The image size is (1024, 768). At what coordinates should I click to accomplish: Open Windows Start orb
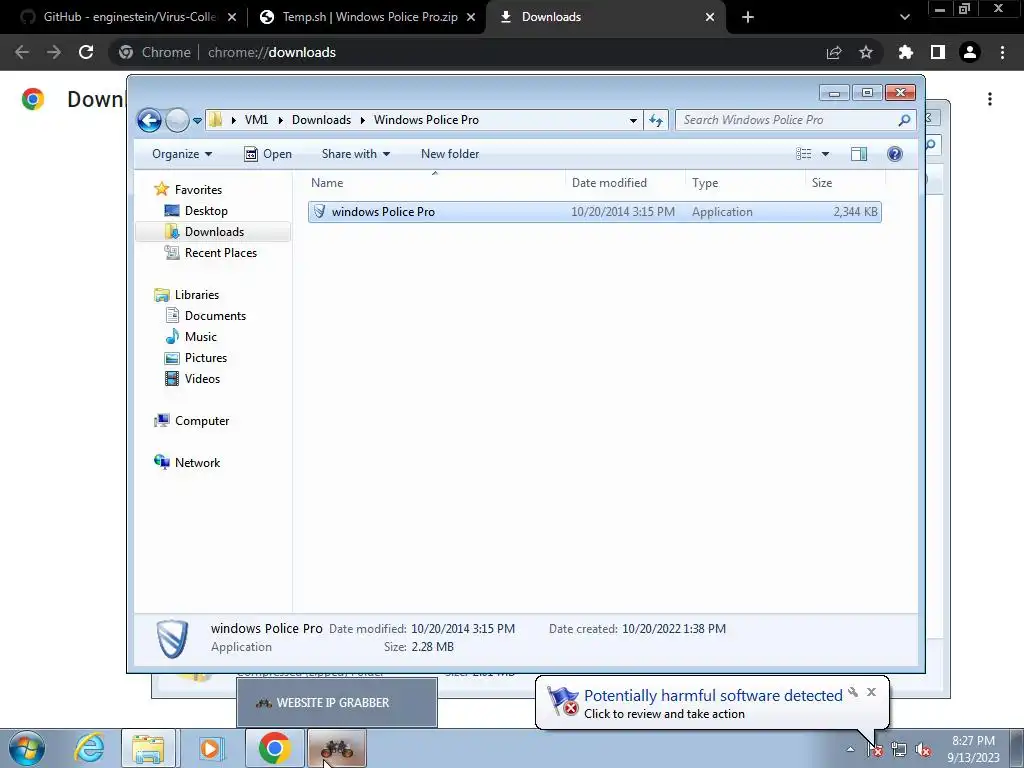point(27,748)
